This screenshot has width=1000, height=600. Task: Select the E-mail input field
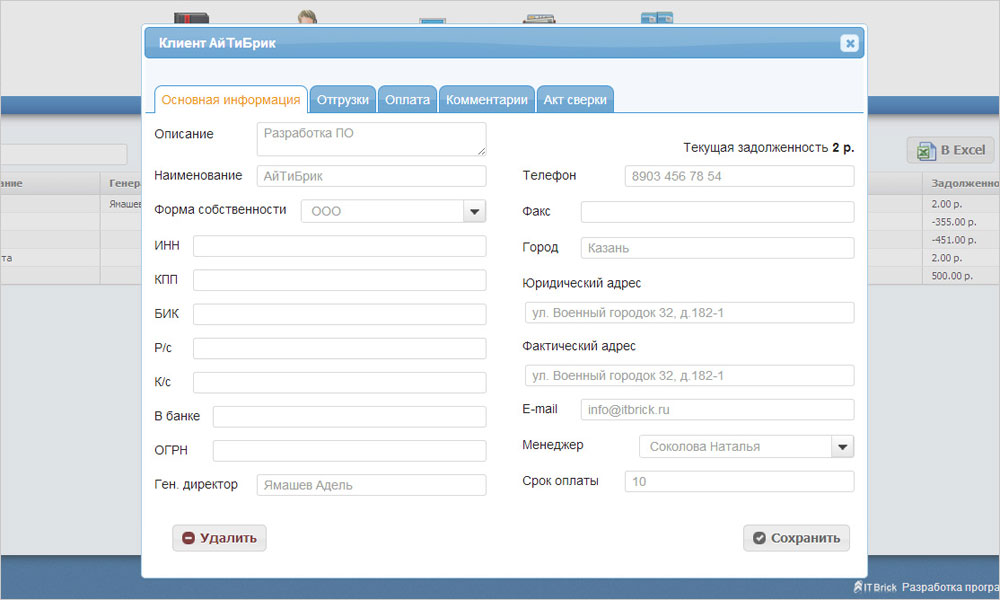point(717,410)
